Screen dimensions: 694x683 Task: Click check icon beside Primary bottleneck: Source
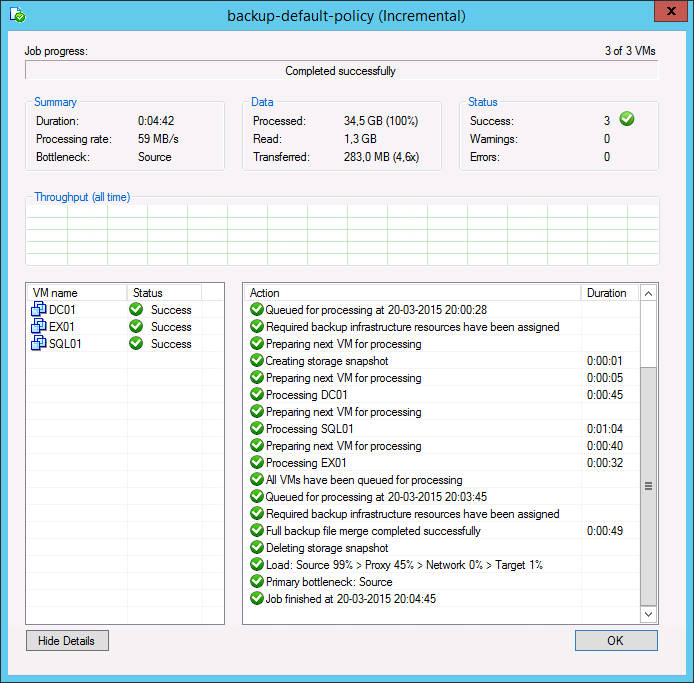[257, 582]
